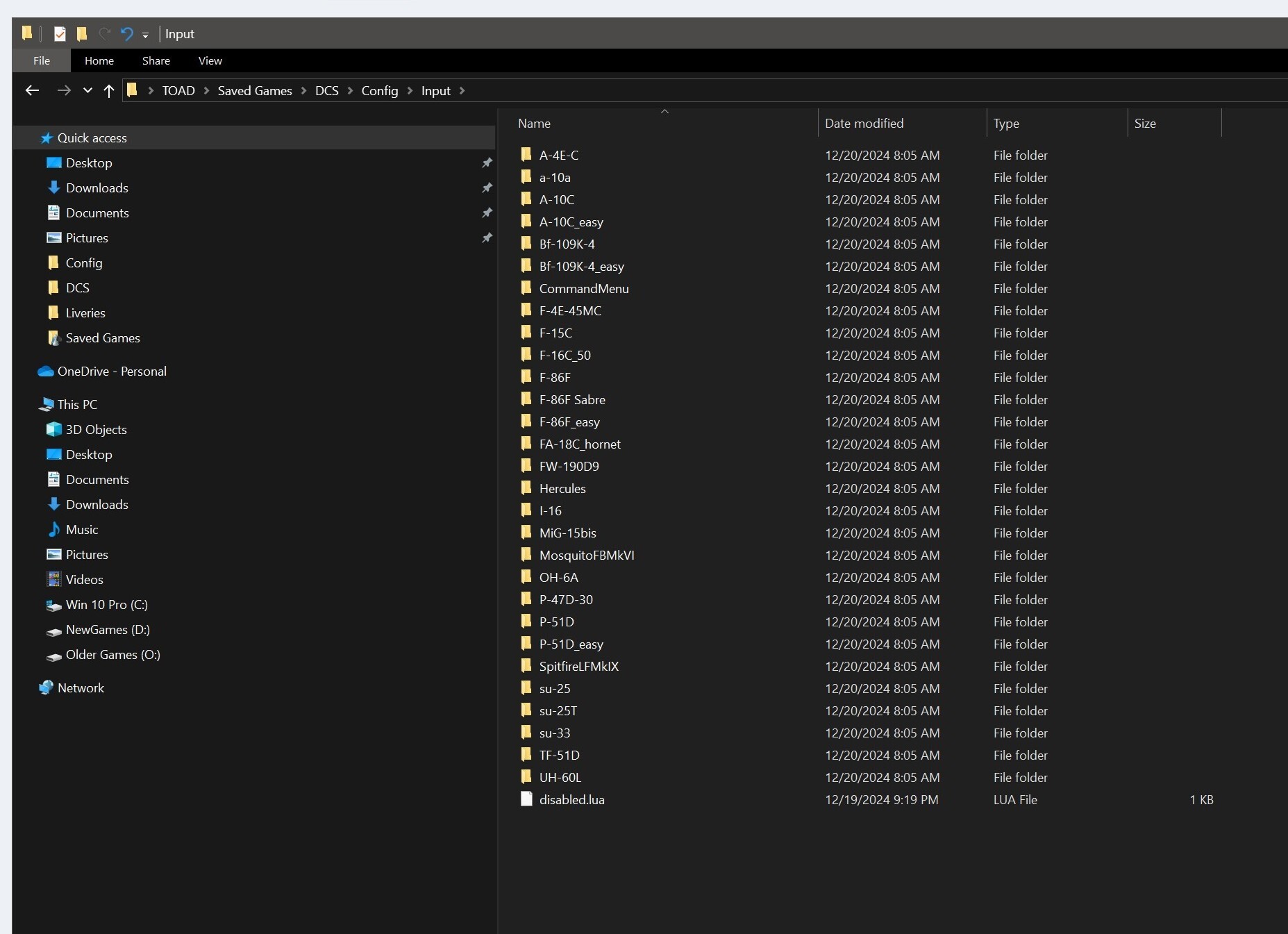Go back with the Back arrow
1288x934 pixels.
click(32, 90)
